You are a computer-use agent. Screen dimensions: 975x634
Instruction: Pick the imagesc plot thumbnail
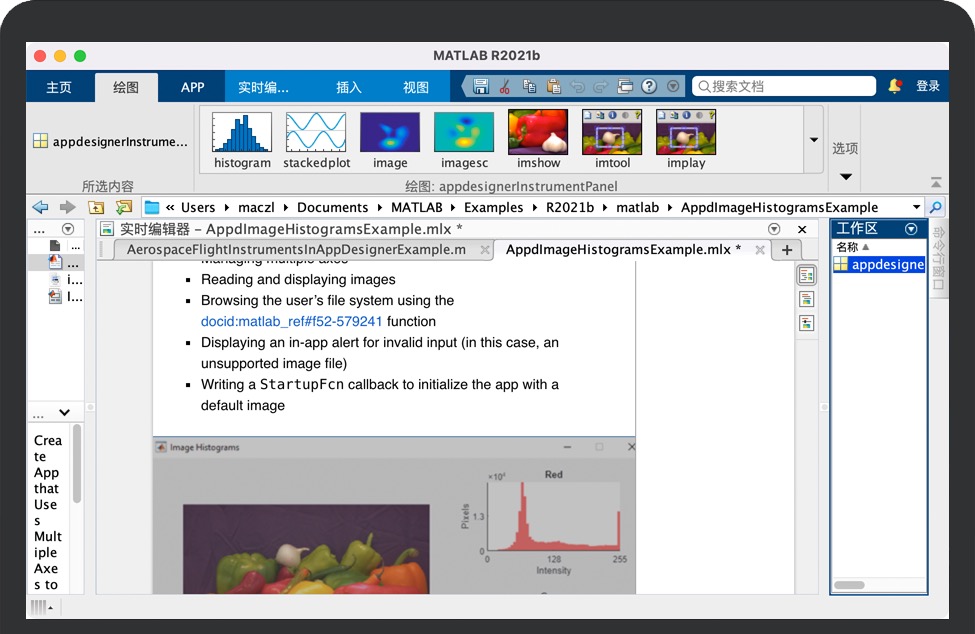tap(464, 139)
